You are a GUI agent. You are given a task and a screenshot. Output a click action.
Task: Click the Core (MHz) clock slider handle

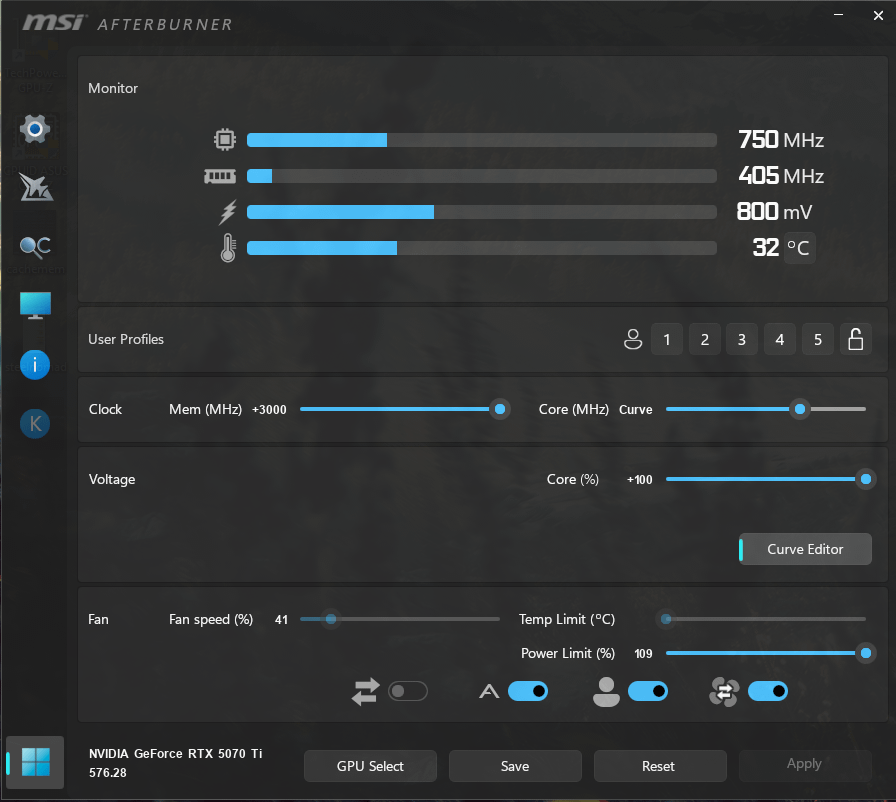coord(800,409)
